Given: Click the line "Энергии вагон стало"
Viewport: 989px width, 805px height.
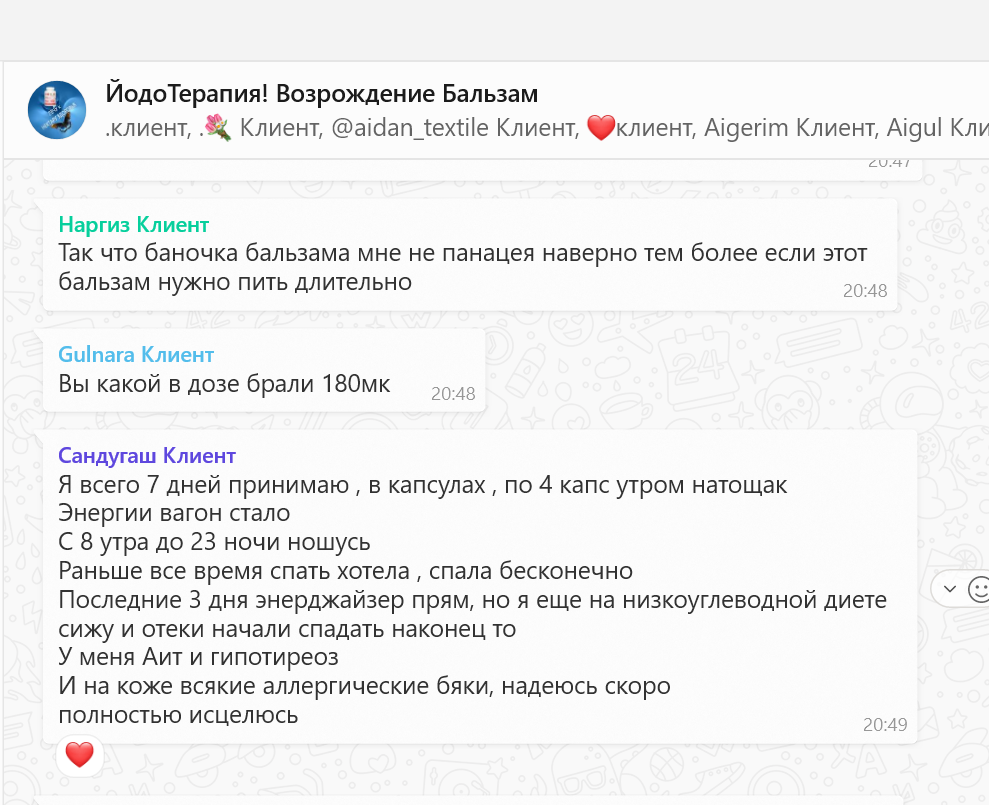Looking at the screenshot, I should pyautogui.click(x=174, y=514).
